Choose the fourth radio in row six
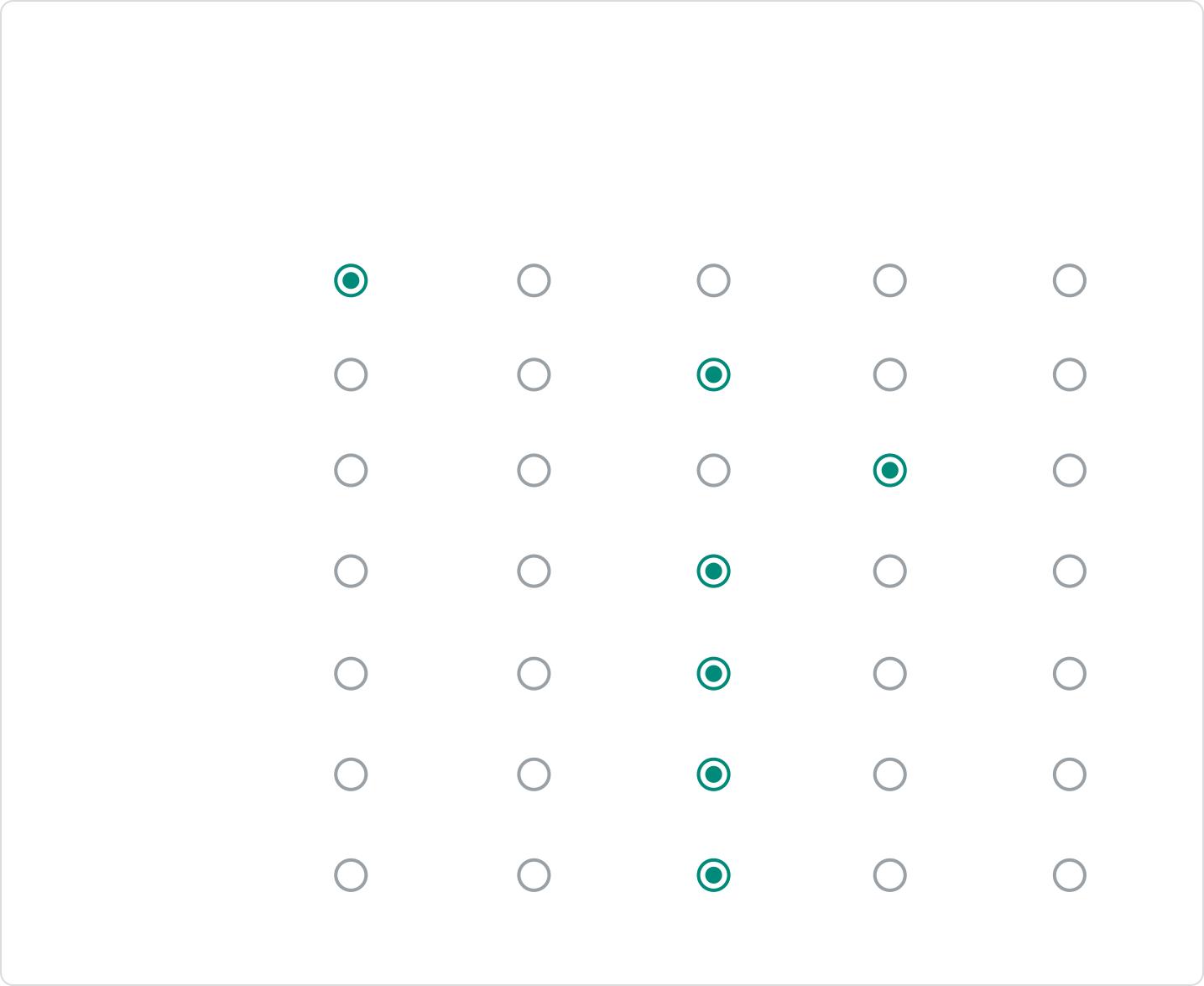The width and height of the screenshot is (1204, 986). pyautogui.click(x=889, y=775)
